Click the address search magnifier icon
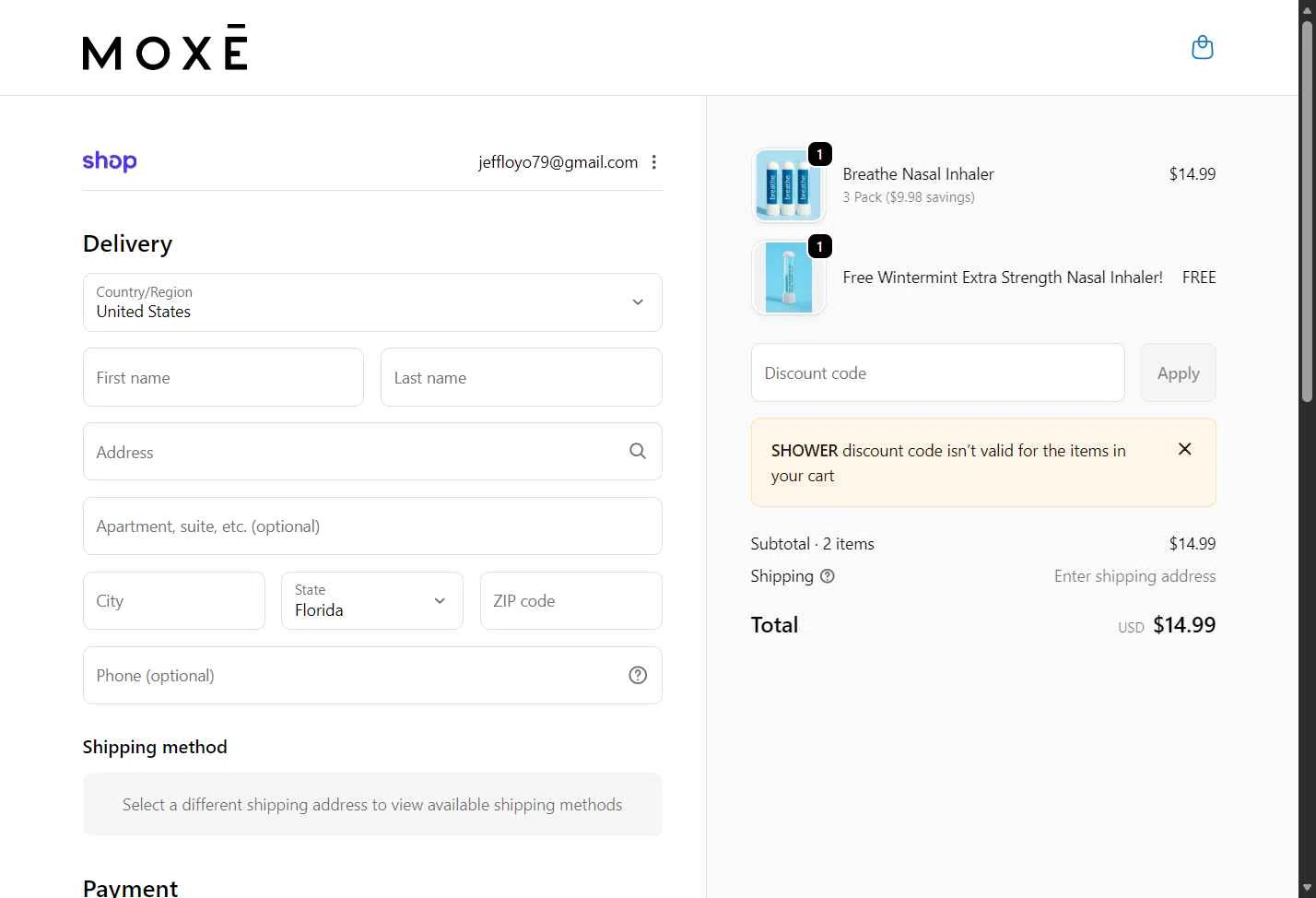1316x898 pixels. tap(638, 451)
